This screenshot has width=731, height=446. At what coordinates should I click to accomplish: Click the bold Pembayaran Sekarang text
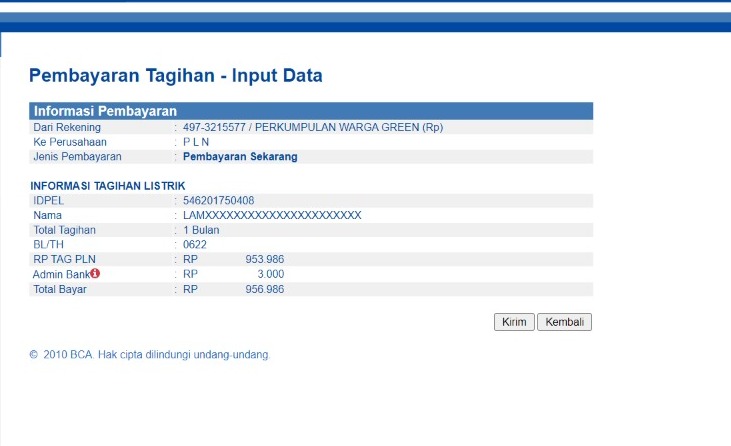[240, 157]
